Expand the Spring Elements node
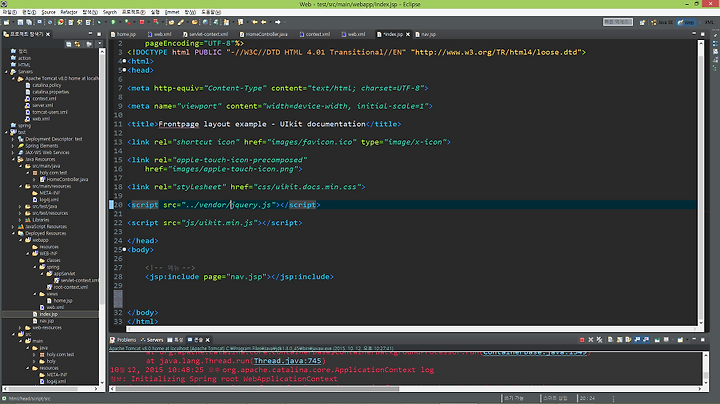Screen dimensions: 720x404 [13, 146]
